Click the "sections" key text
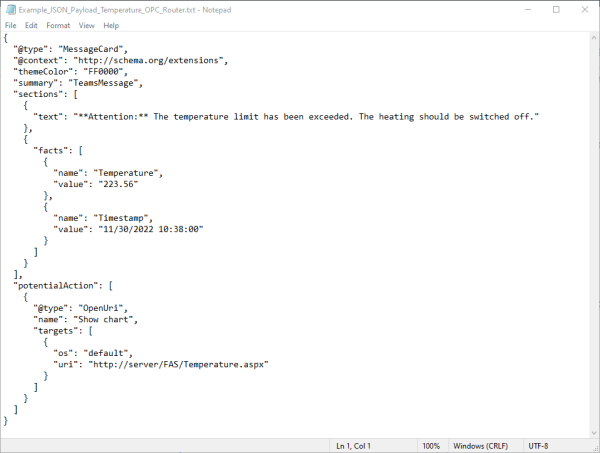The width and height of the screenshot is (600, 453). pyautogui.click(x=38, y=94)
